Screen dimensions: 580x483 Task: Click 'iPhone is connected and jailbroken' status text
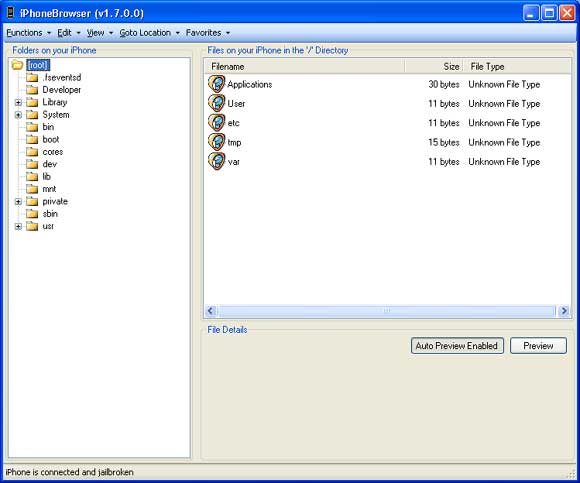pyautogui.click(x=70, y=472)
